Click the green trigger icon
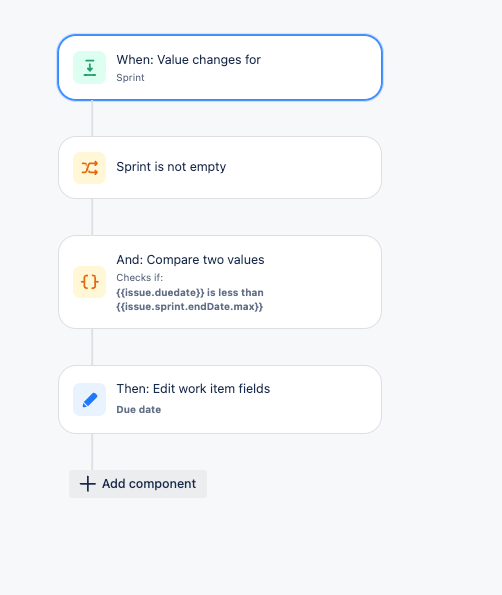Image resolution: width=502 pixels, height=595 pixels. (90, 68)
